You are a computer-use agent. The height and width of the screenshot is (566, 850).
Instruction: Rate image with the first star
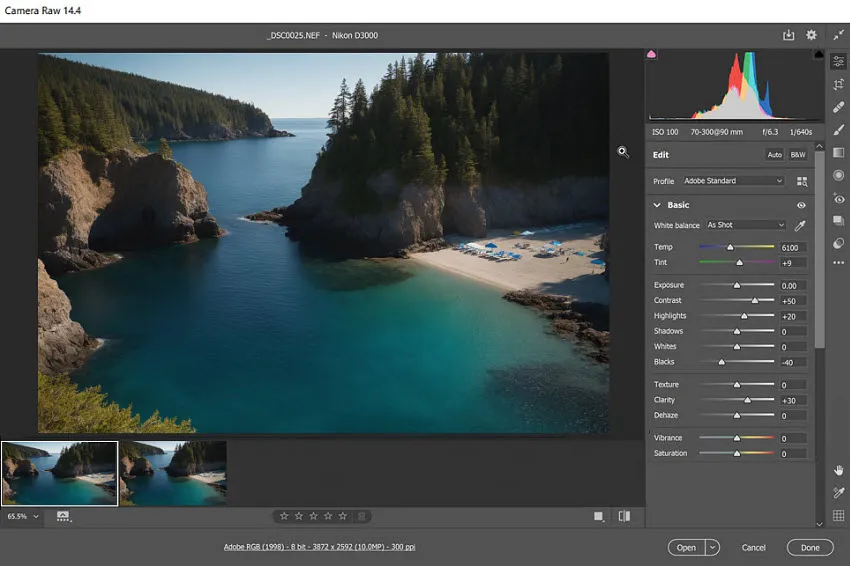coord(284,516)
